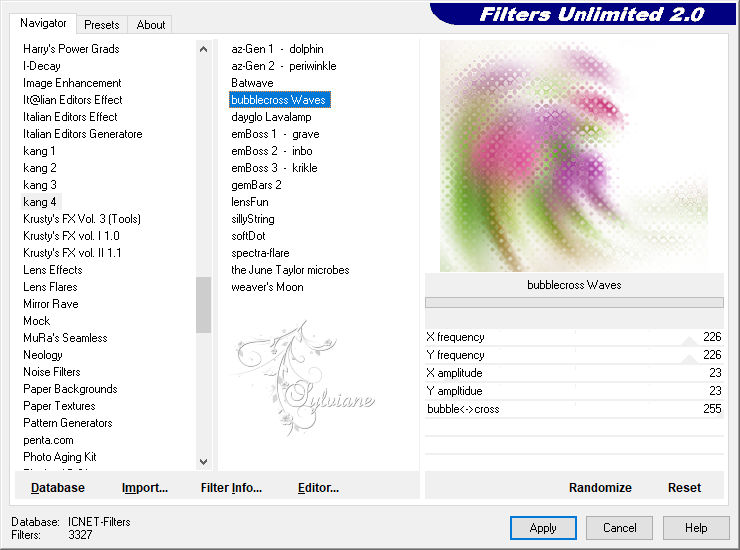This screenshot has height=550, width=740.
Task: Adjust the bubble<->cross slider
Action: (574, 409)
